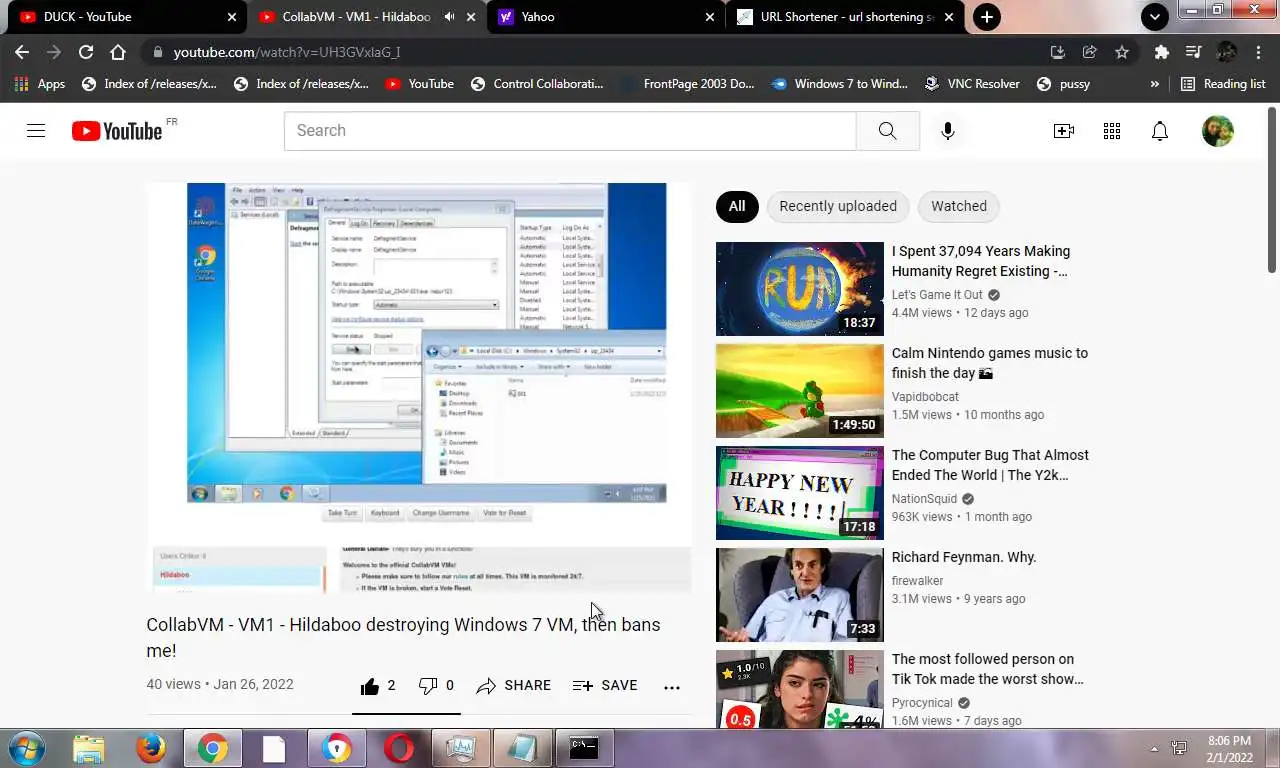Start voice search with the microphone icon
The image size is (1280, 768).
[948, 131]
